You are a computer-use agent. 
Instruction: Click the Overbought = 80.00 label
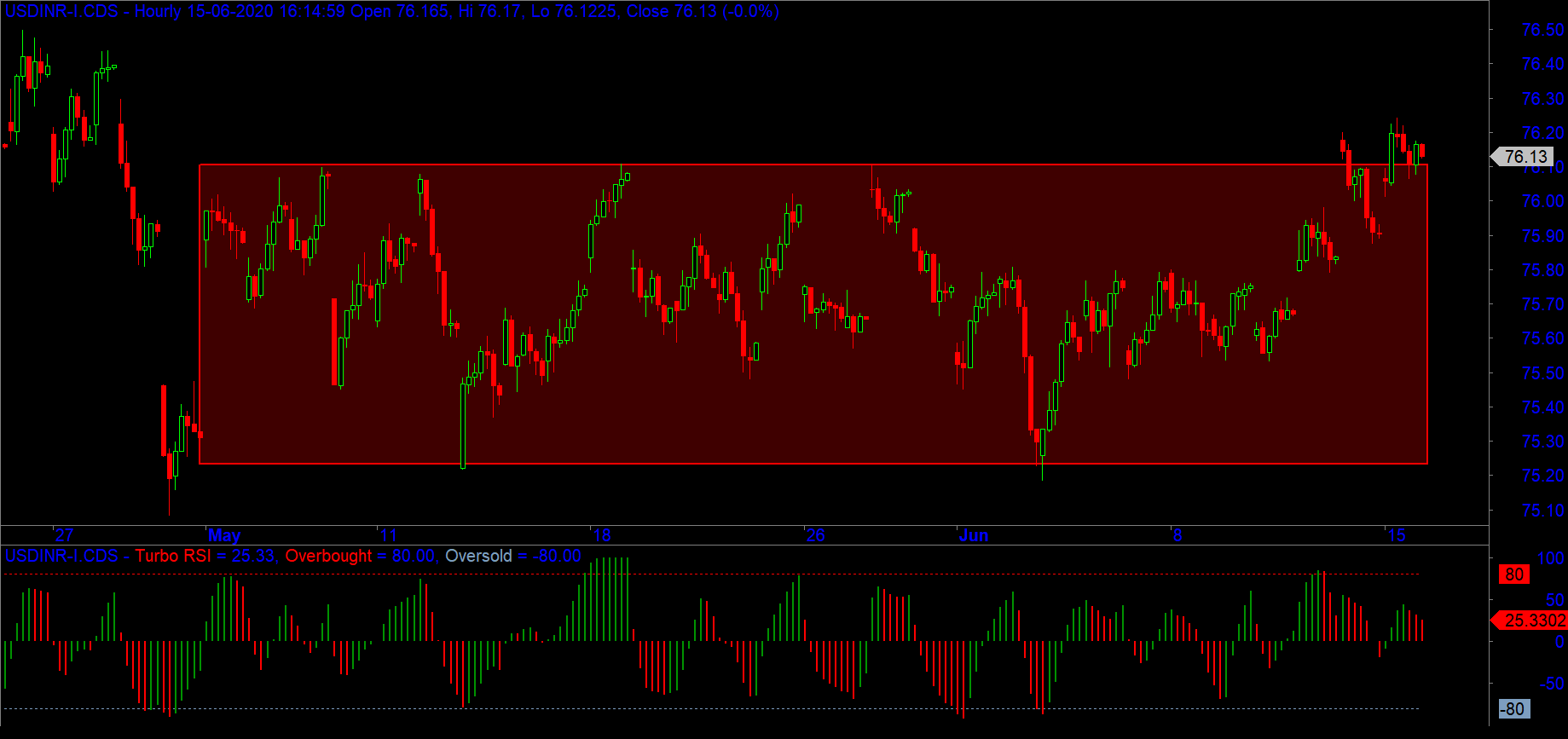pyautogui.click(x=362, y=556)
